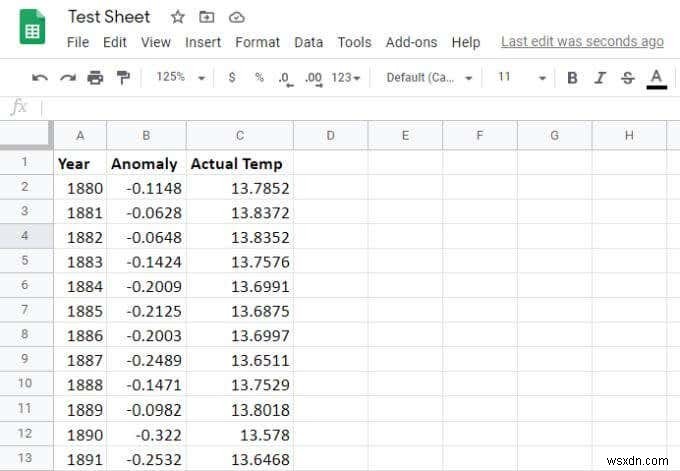Redo the last undone action

point(68,78)
